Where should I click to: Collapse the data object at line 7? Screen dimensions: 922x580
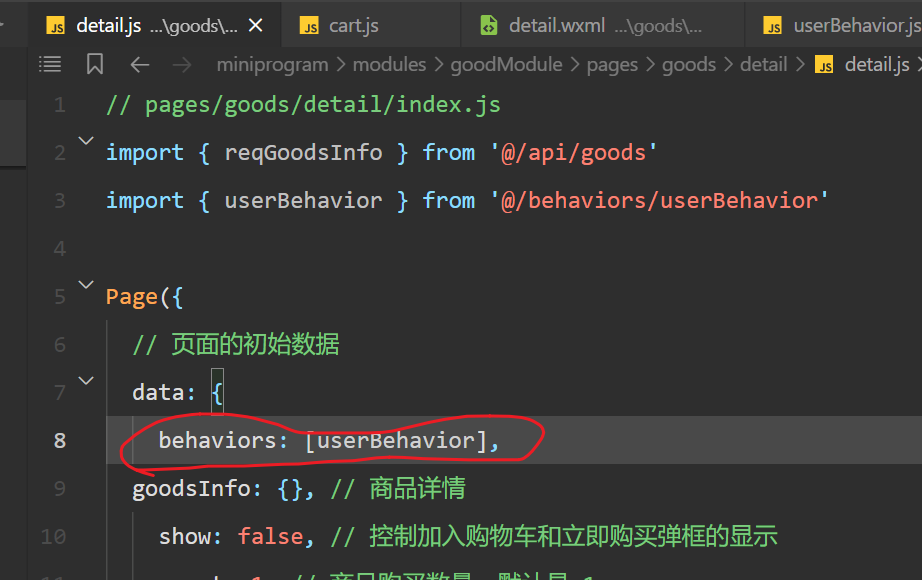click(86, 381)
